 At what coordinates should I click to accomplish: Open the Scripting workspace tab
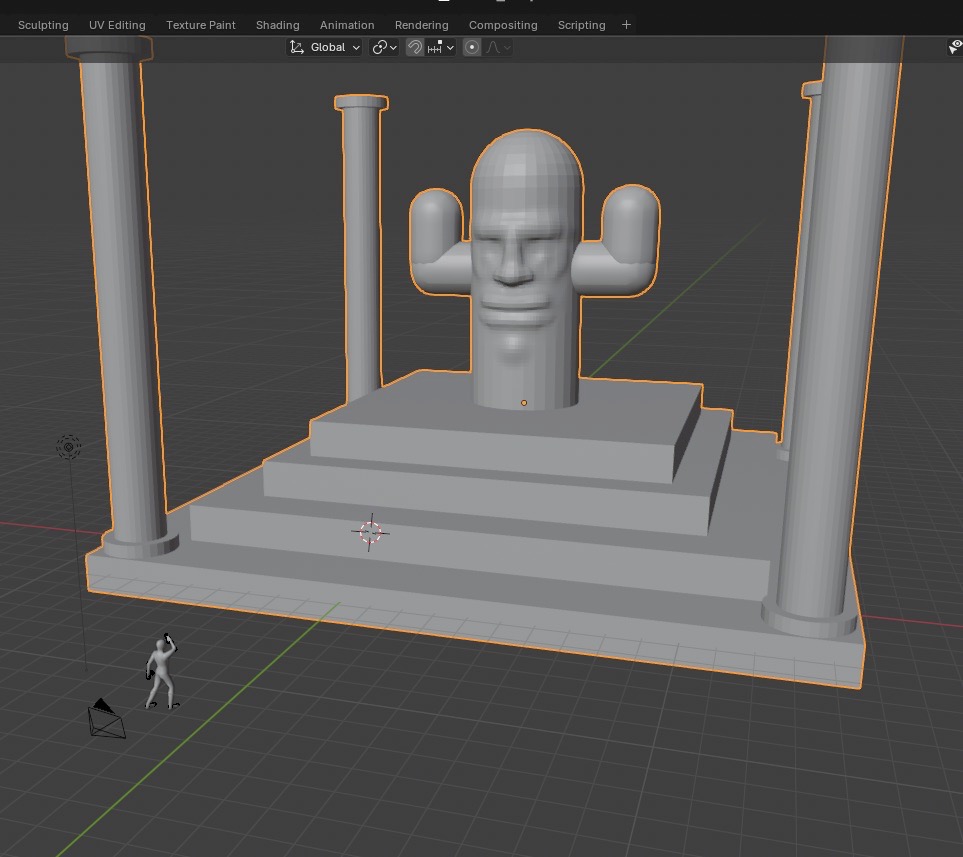581,25
